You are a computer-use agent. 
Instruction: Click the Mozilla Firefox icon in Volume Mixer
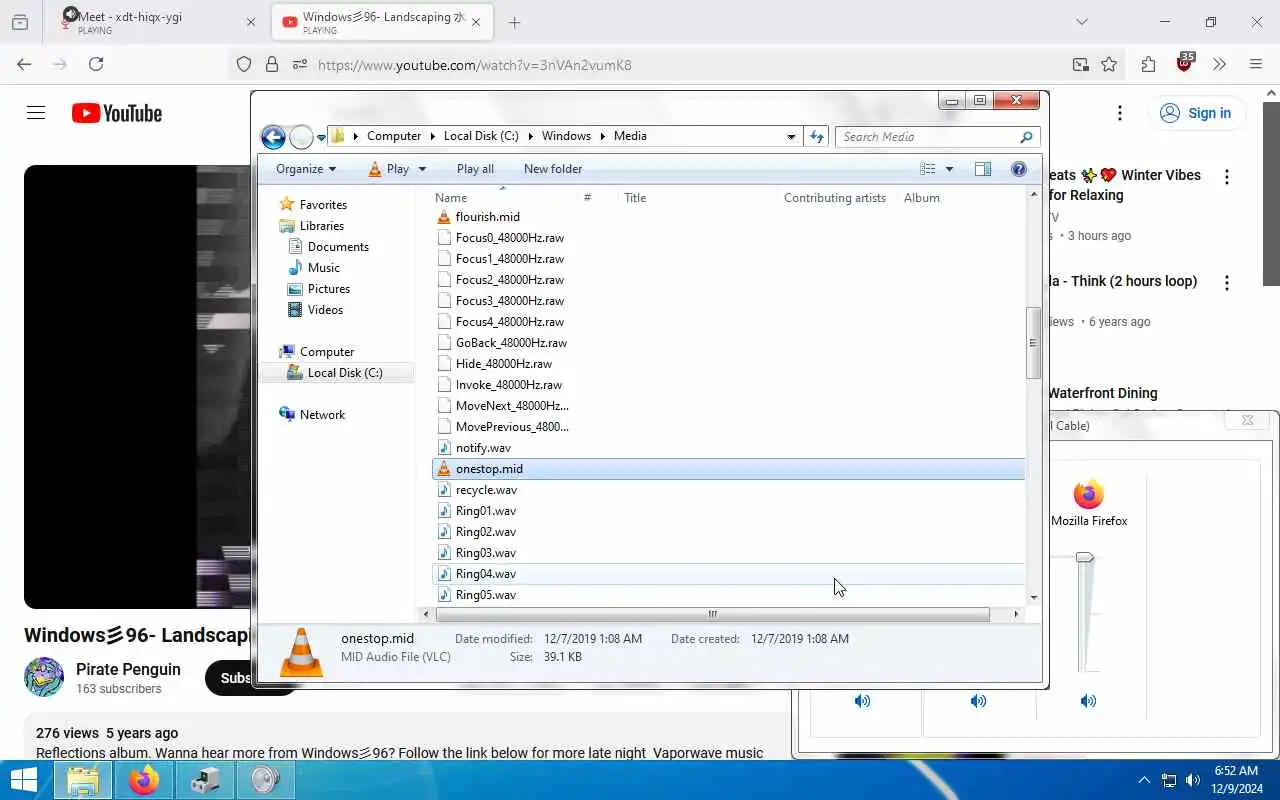[x=1088, y=494]
